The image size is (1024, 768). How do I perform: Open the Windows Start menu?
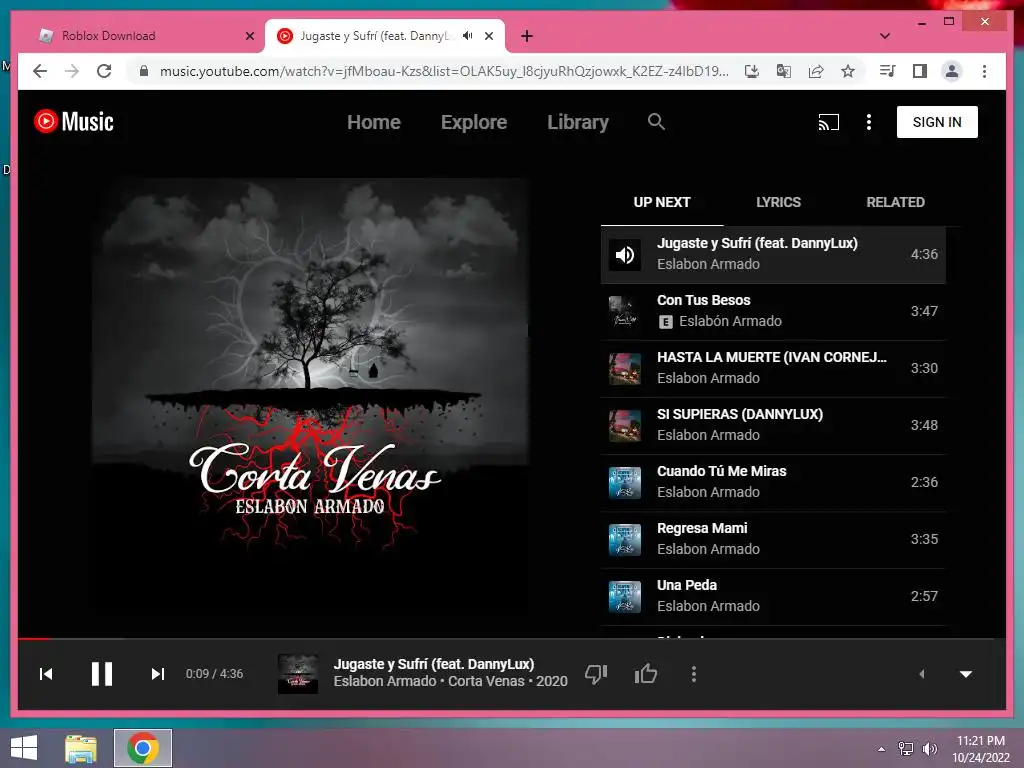tap(24, 748)
